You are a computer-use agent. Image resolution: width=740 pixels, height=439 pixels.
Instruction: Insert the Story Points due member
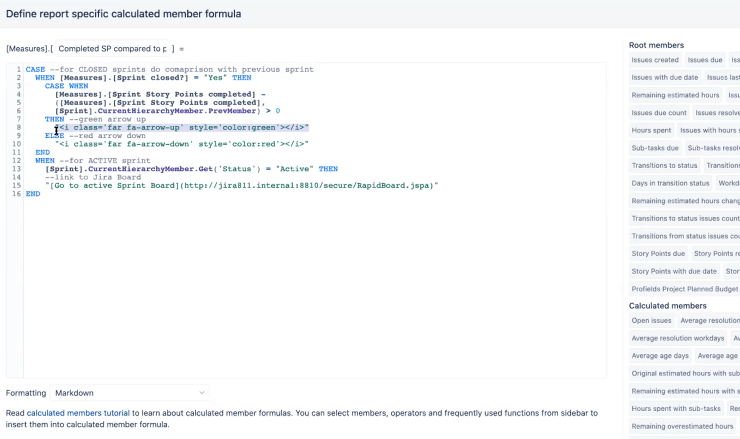click(x=658, y=254)
